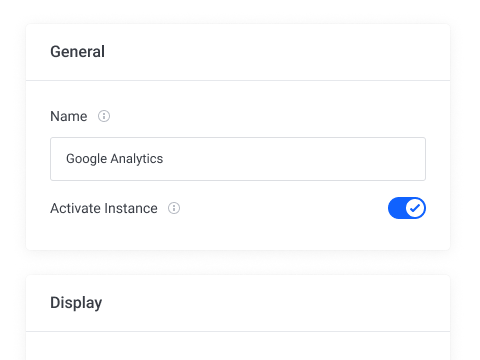
Task: Click the info icon next to Name
Action: 104,116
